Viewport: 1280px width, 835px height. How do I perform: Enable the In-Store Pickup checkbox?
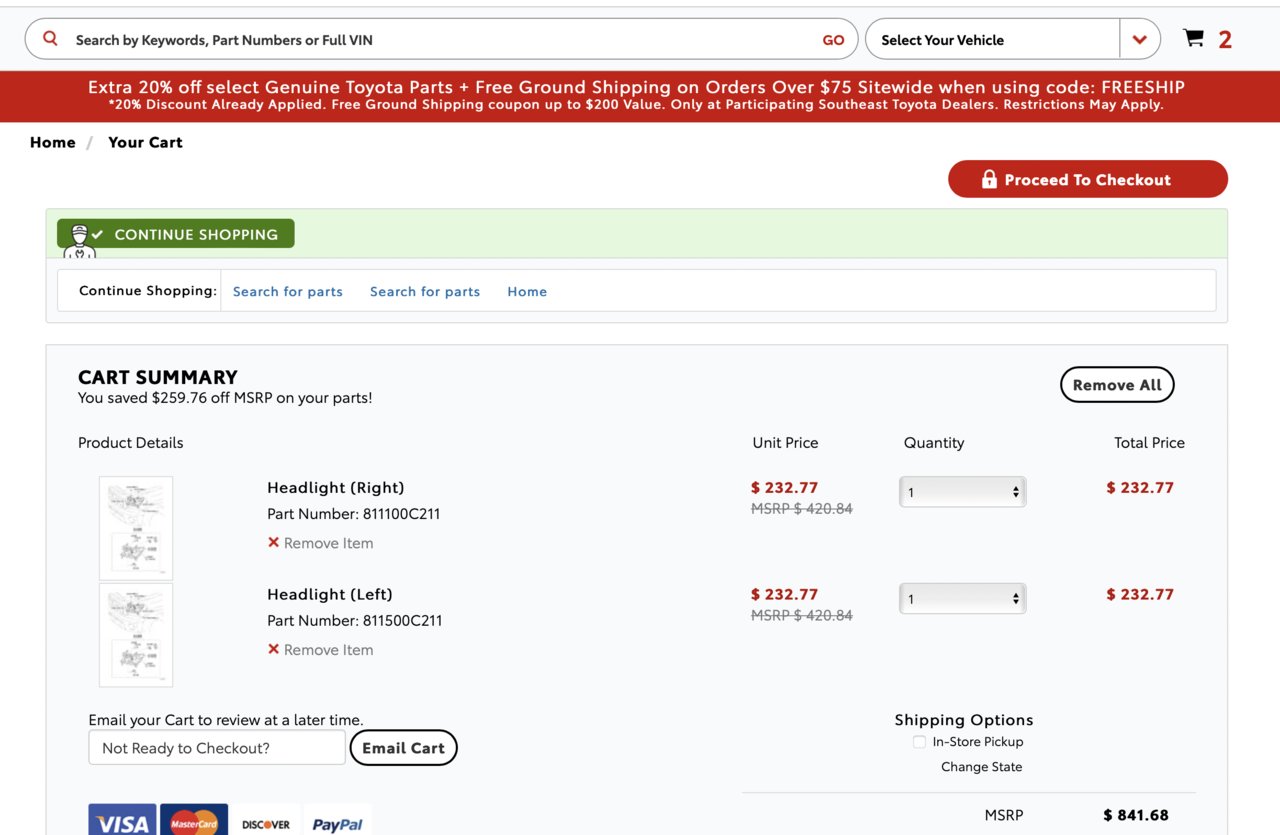click(x=919, y=742)
